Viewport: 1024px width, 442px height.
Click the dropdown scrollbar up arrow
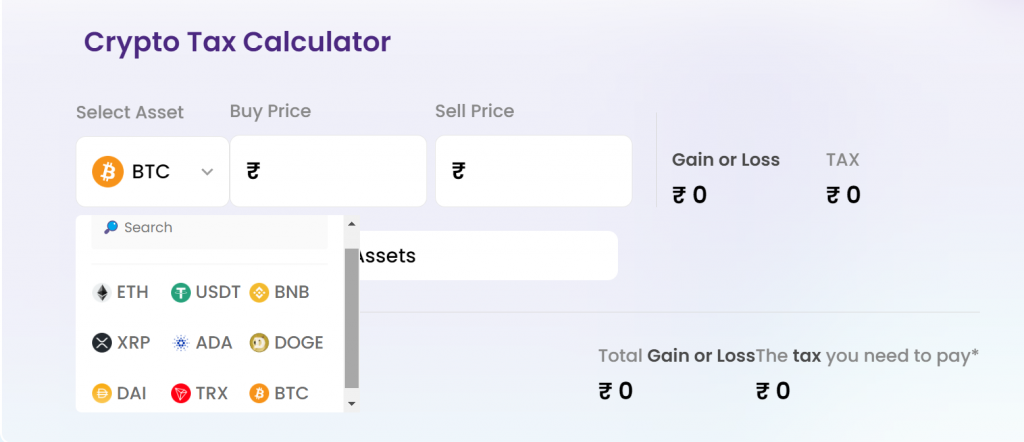(x=351, y=224)
